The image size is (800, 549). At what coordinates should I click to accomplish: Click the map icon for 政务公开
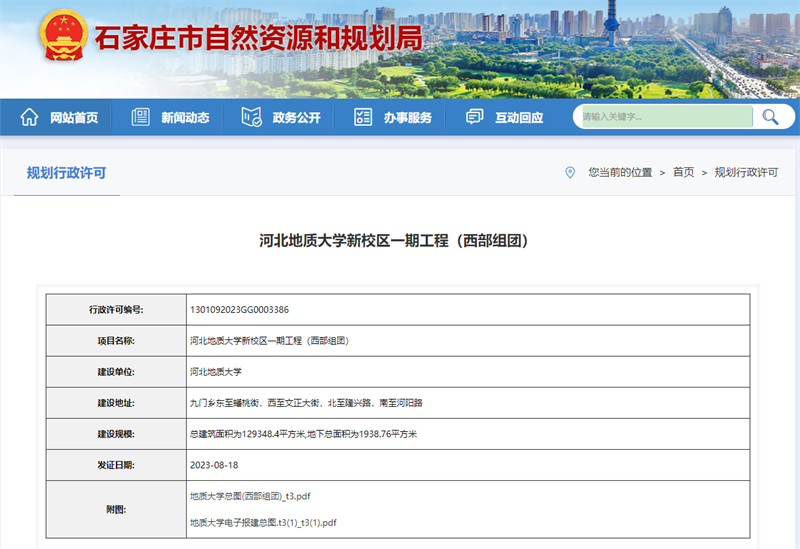pyautogui.click(x=252, y=117)
